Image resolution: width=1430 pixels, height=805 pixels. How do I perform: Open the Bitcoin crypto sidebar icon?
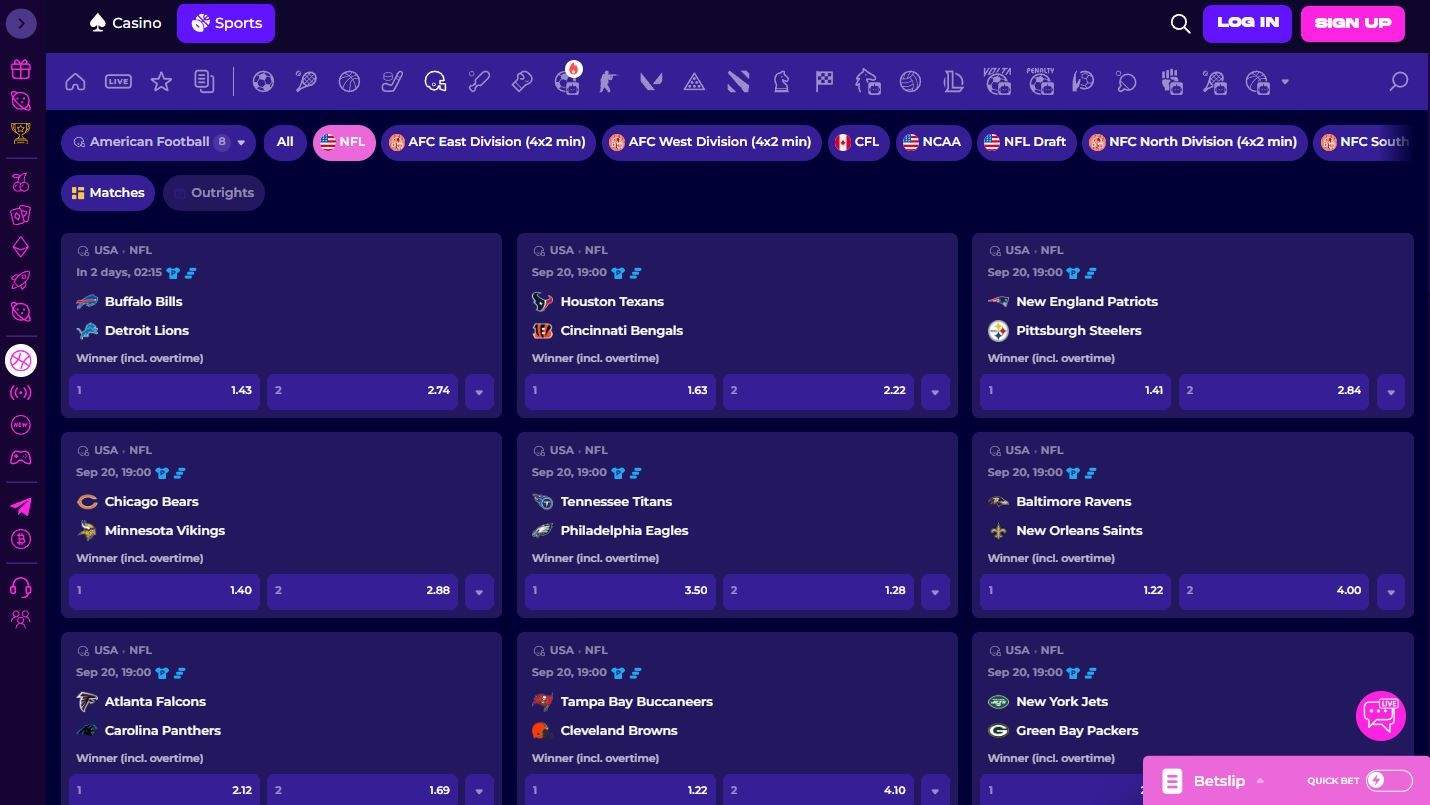pyautogui.click(x=21, y=539)
